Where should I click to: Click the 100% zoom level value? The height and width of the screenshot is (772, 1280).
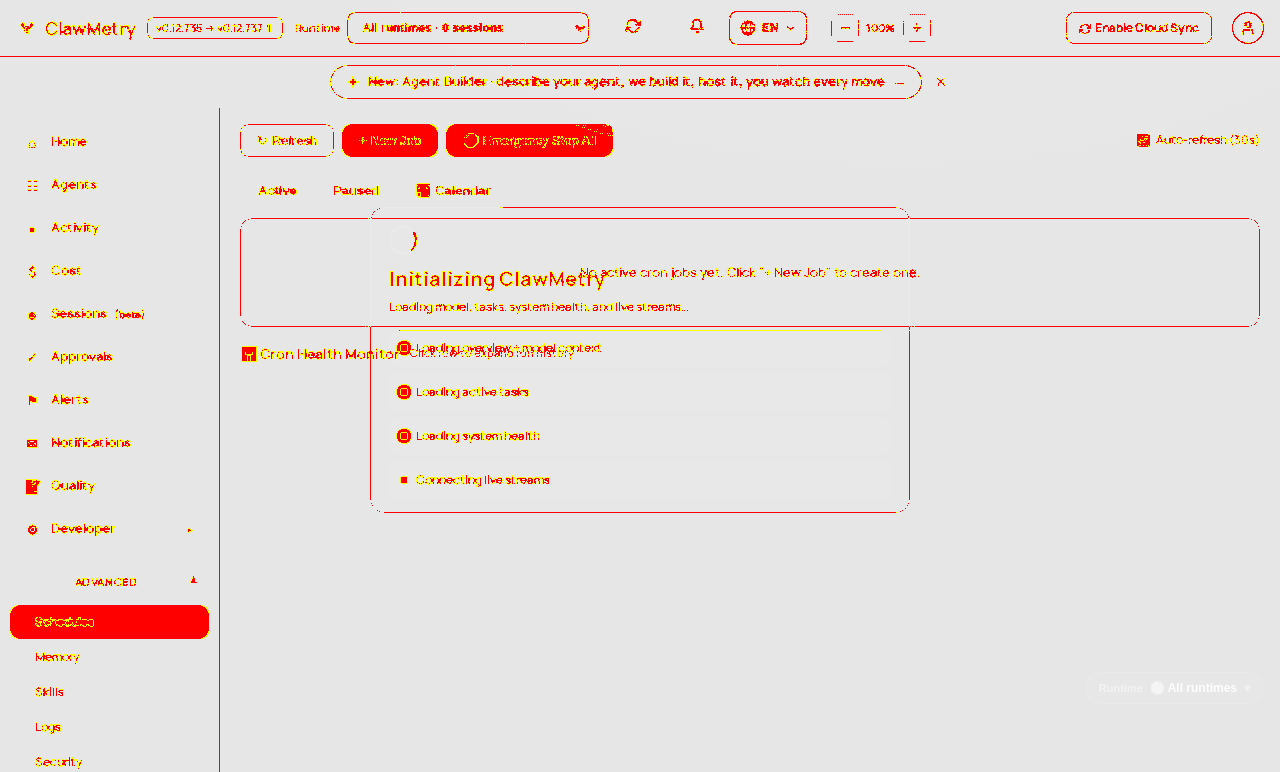point(880,28)
